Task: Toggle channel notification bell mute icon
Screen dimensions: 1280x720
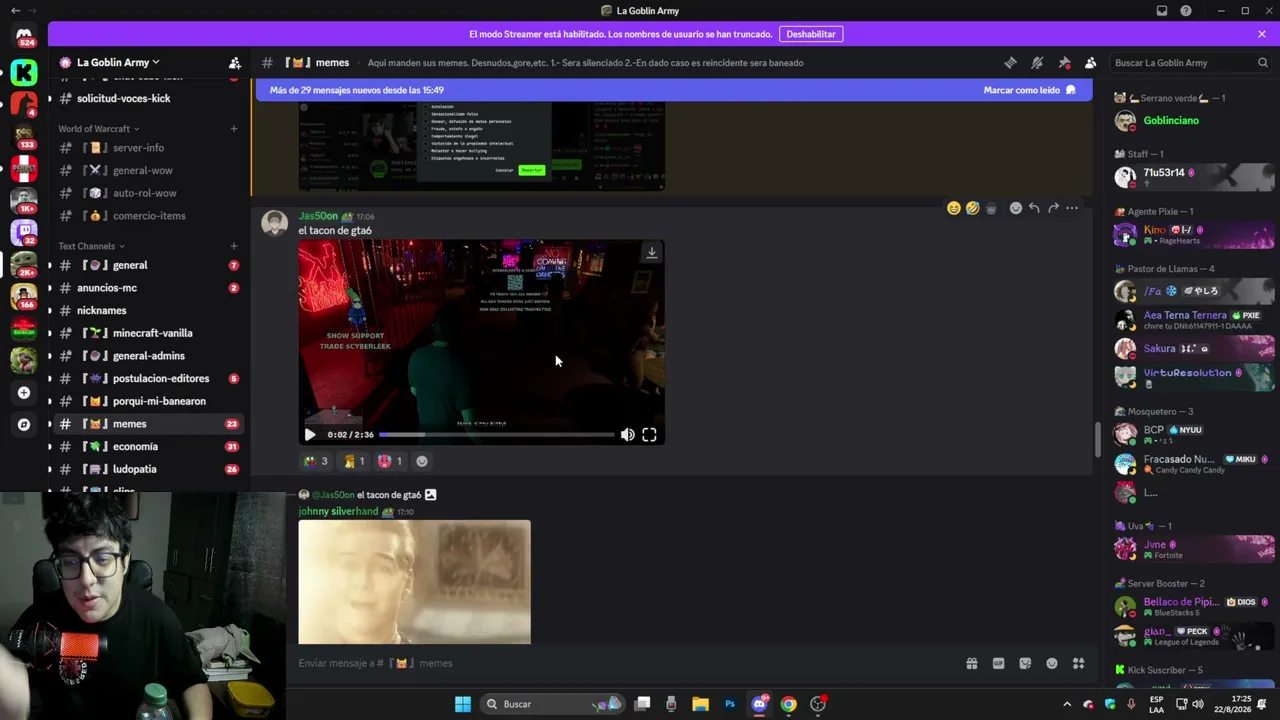Action: [x=1037, y=62]
